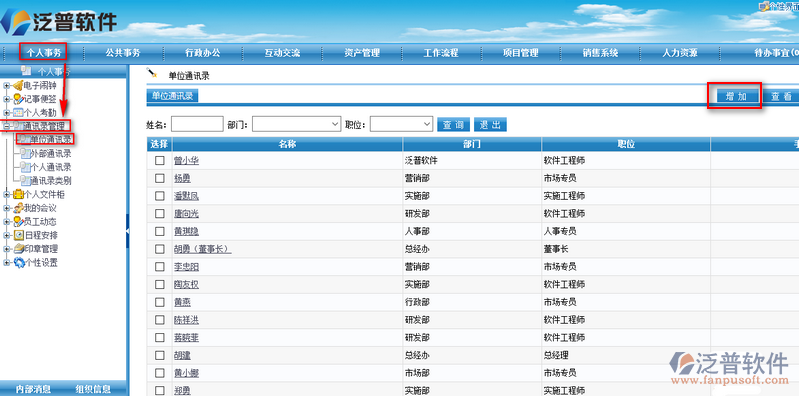Click the 个人考勤 attendance icon
The image size is (799, 396).
(x=18, y=113)
